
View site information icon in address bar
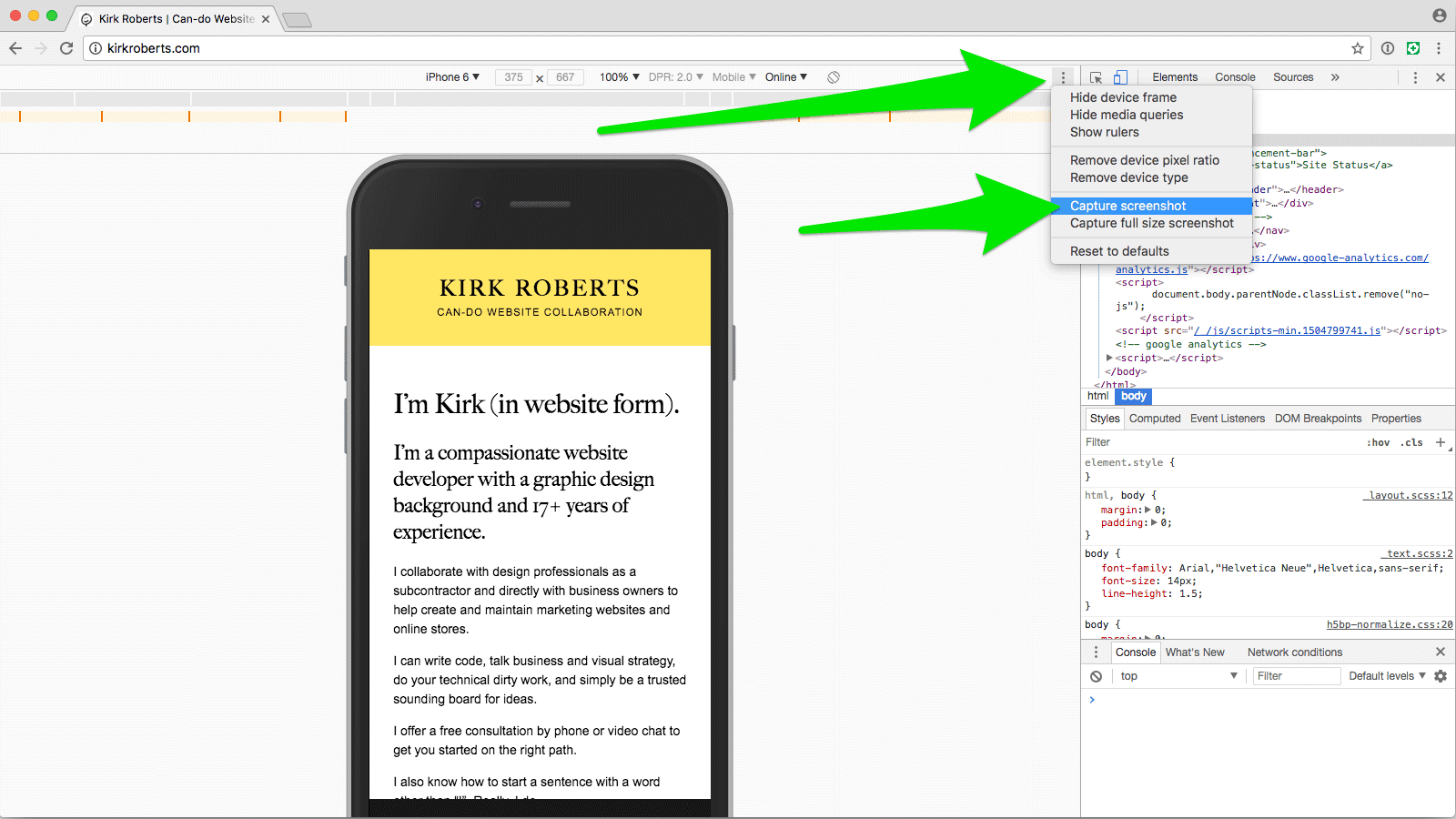point(96,48)
